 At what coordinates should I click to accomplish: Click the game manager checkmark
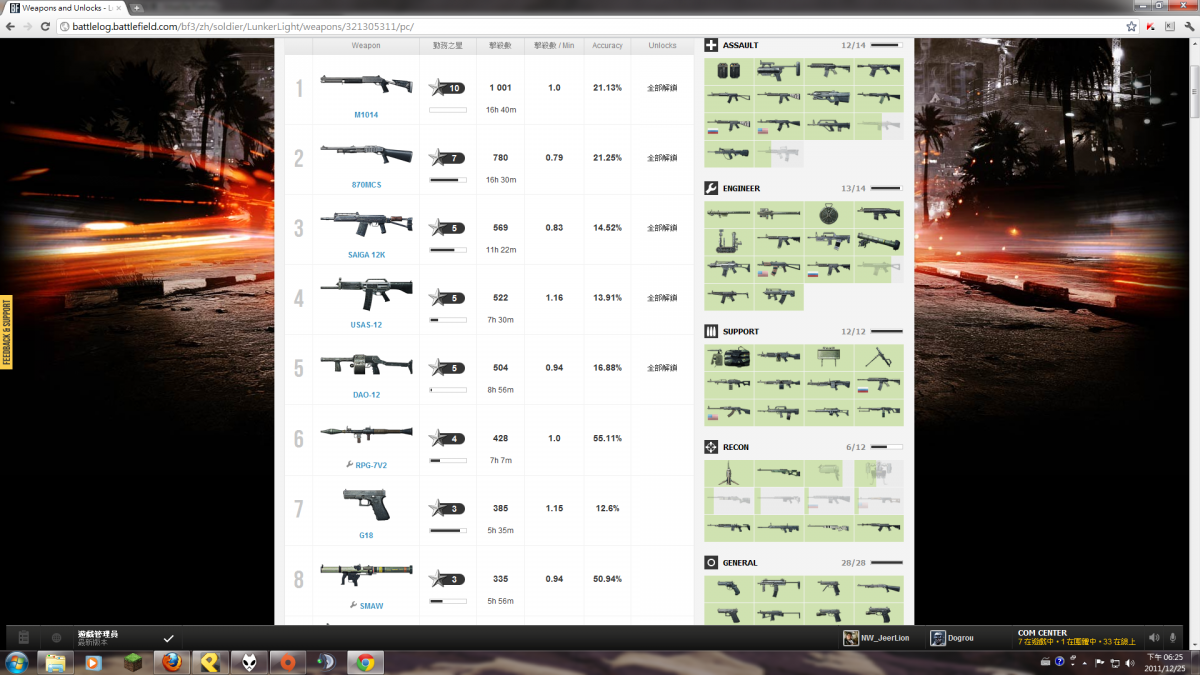(168, 638)
